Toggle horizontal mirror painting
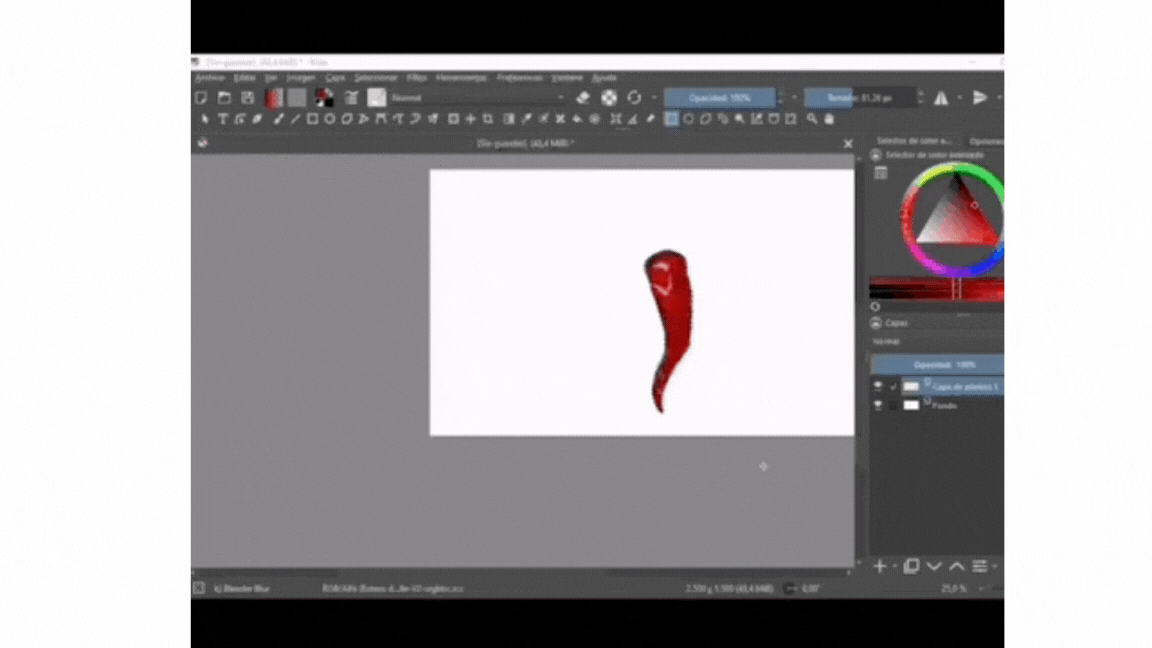Screen dimensions: 1152x648 tap(943, 97)
